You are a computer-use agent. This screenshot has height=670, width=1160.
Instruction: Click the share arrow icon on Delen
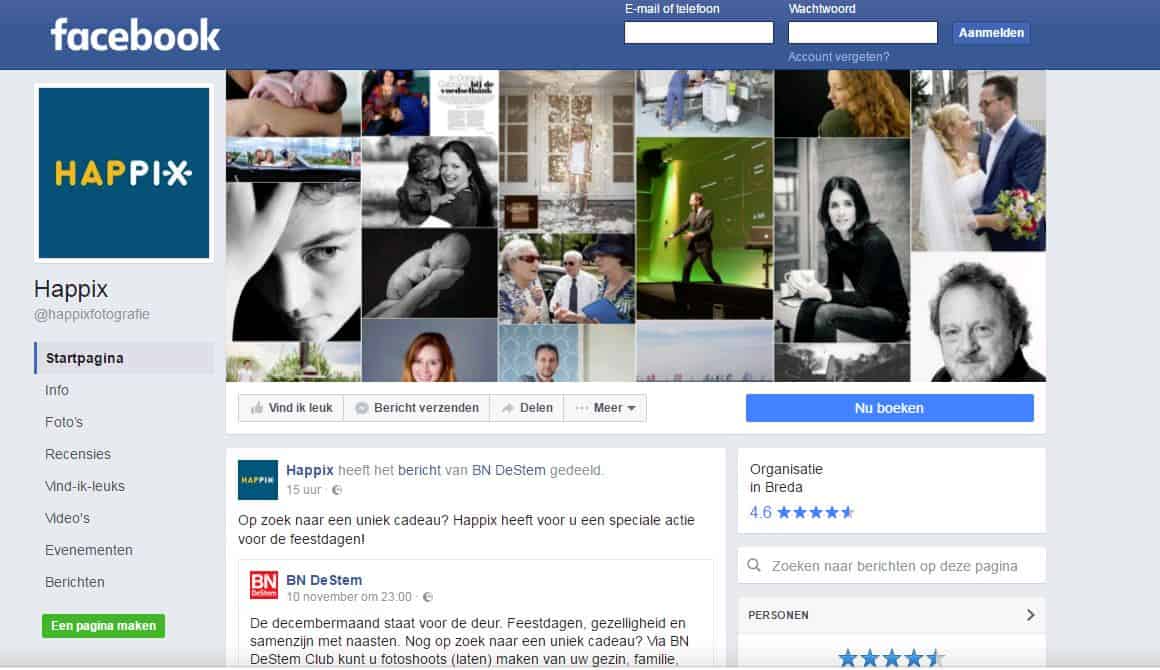coord(509,407)
